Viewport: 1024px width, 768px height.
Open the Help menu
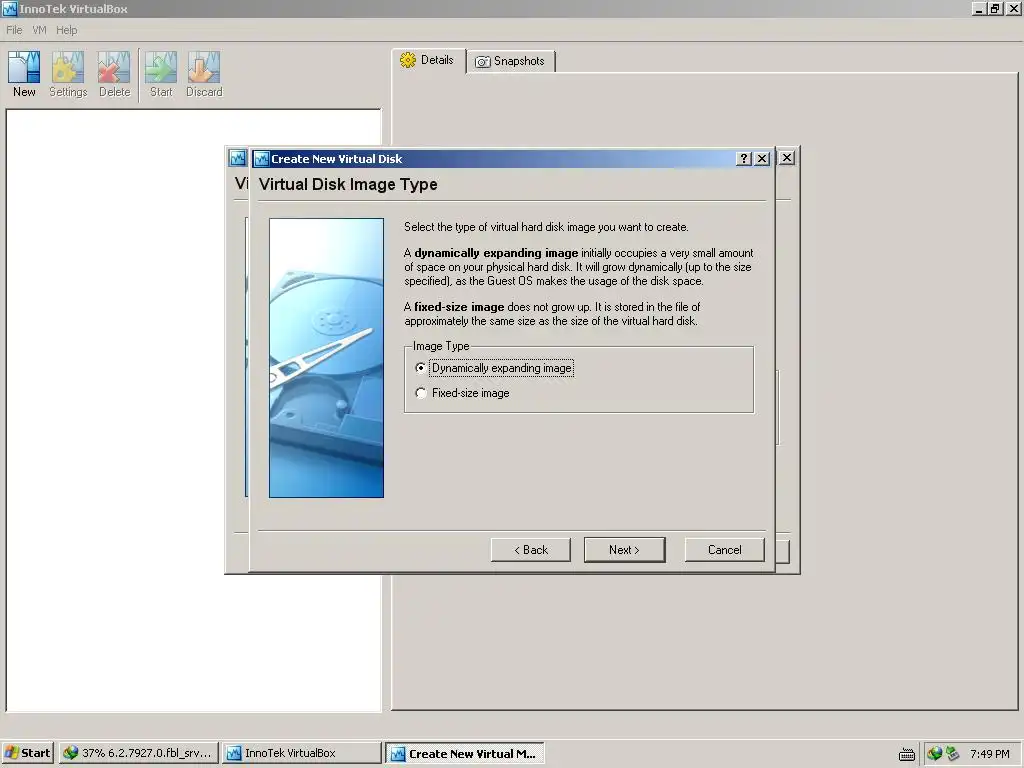pos(67,30)
